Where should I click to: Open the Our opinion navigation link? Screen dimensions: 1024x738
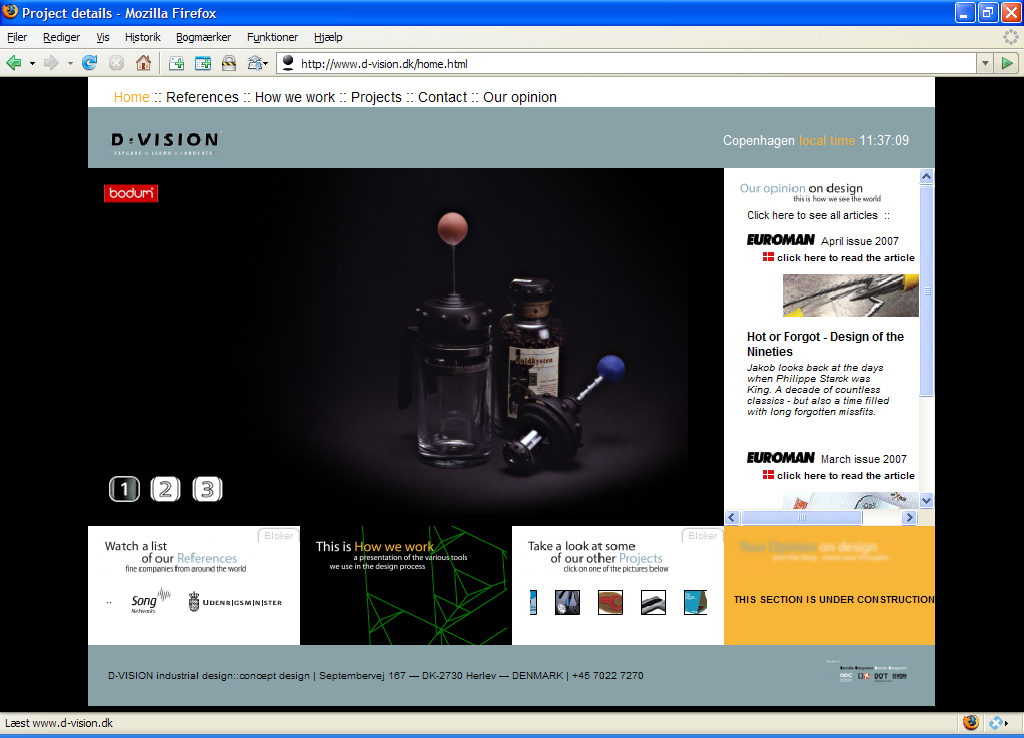point(520,97)
